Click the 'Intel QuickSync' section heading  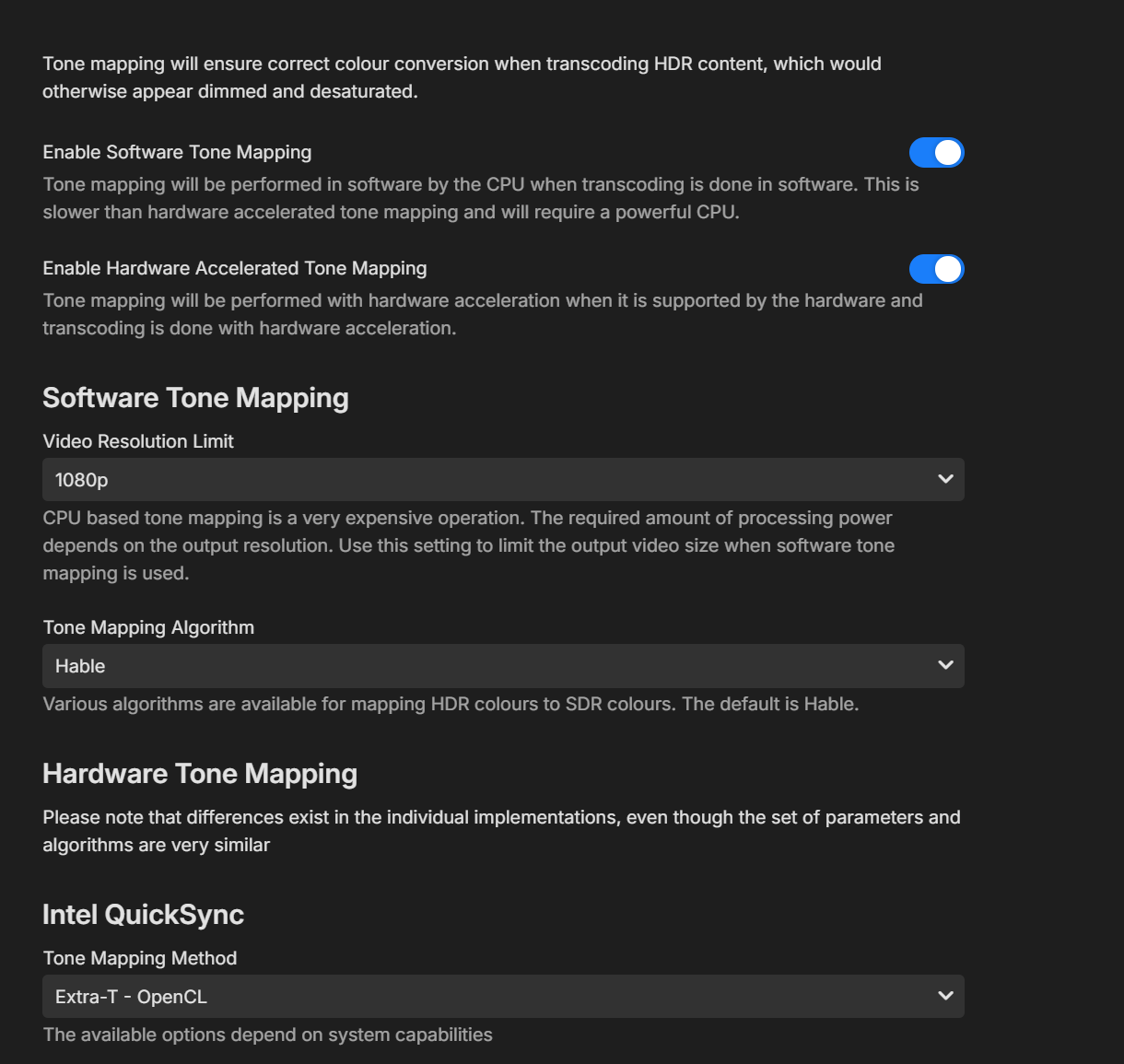click(143, 915)
